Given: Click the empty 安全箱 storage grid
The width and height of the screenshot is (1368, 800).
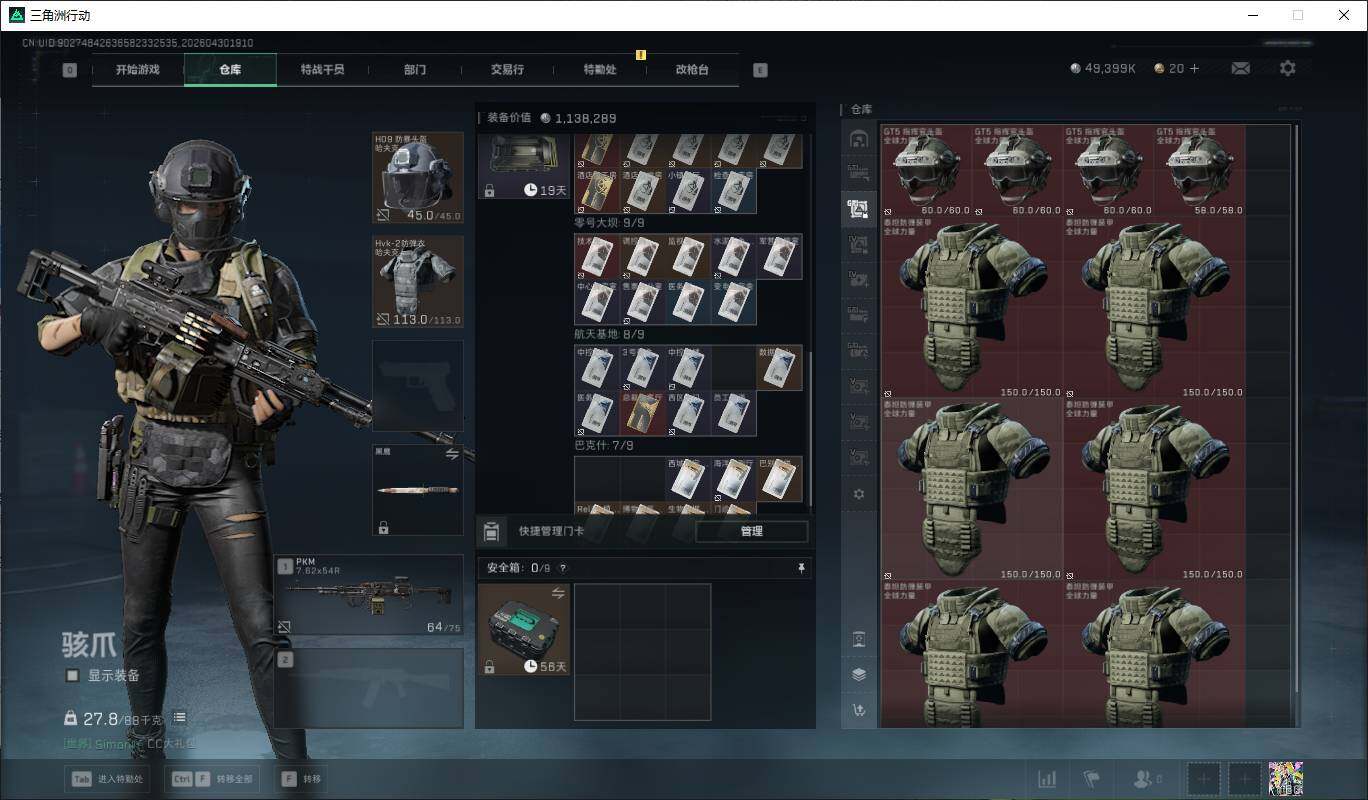Looking at the screenshot, I should (x=642, y=652).
